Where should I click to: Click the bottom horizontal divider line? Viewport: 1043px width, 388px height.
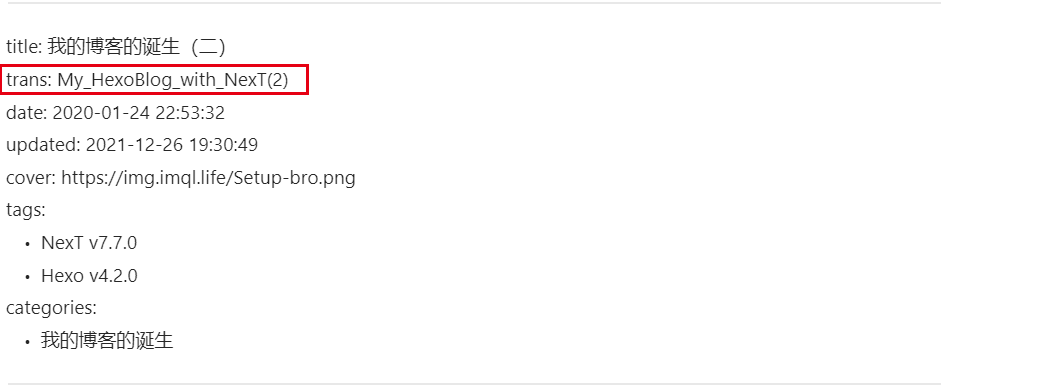(474, 384)
